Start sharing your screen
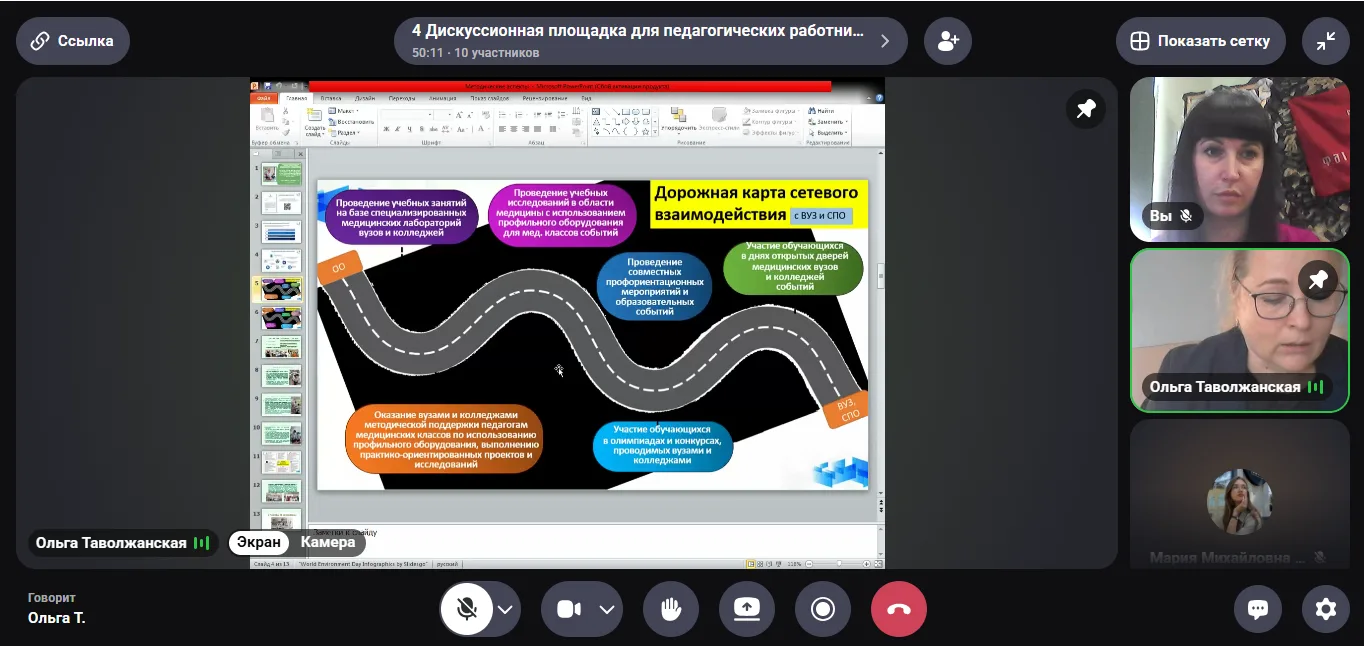The height and width of the screenshot is (646, 1364). (x=747, y=609)
